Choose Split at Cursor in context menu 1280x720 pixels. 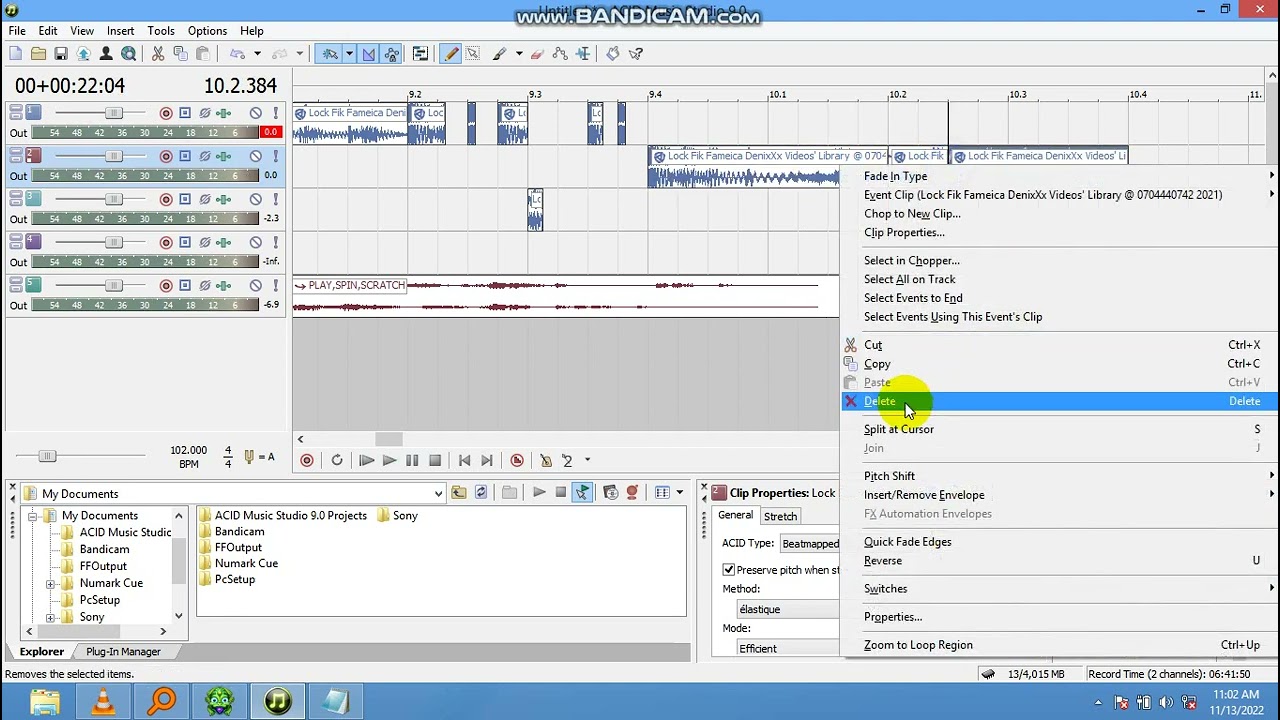tap(1060, 429)
